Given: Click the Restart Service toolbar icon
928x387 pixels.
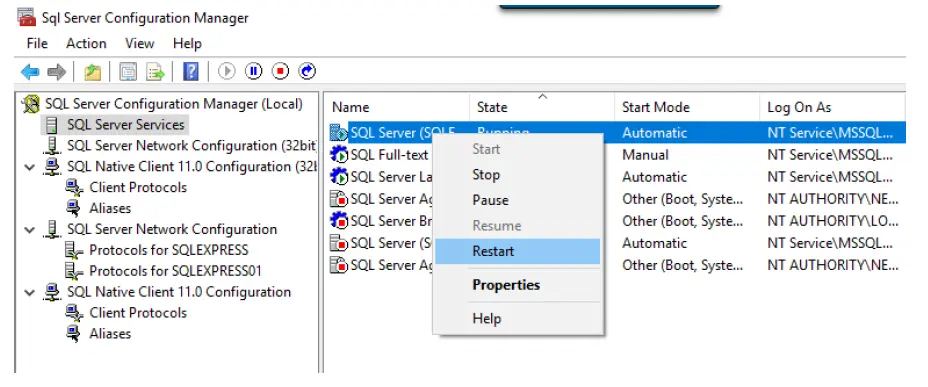Looking at the screenshot, I should [307, 72].
